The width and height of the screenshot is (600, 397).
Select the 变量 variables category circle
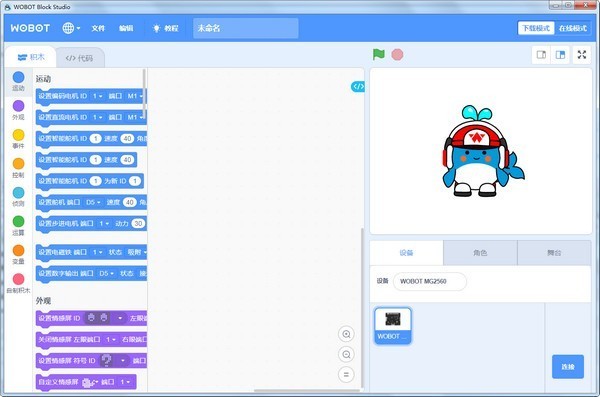(x=18, y=250)
